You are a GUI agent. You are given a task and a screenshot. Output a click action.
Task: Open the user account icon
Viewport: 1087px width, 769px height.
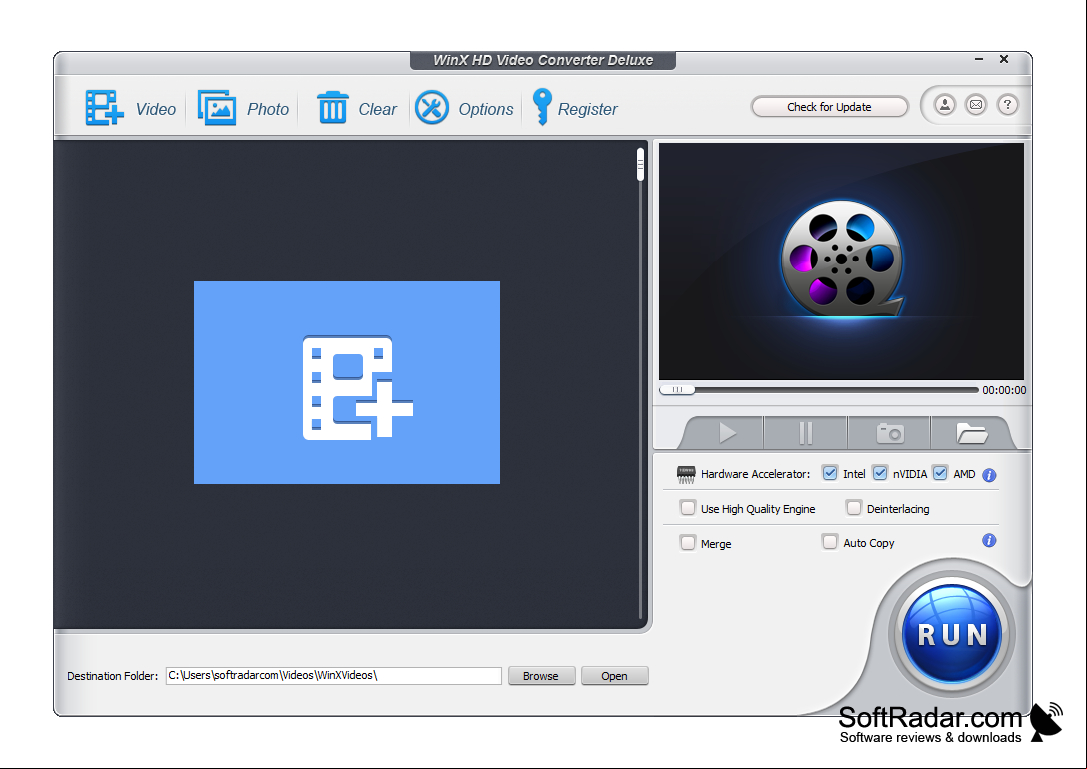944,105
